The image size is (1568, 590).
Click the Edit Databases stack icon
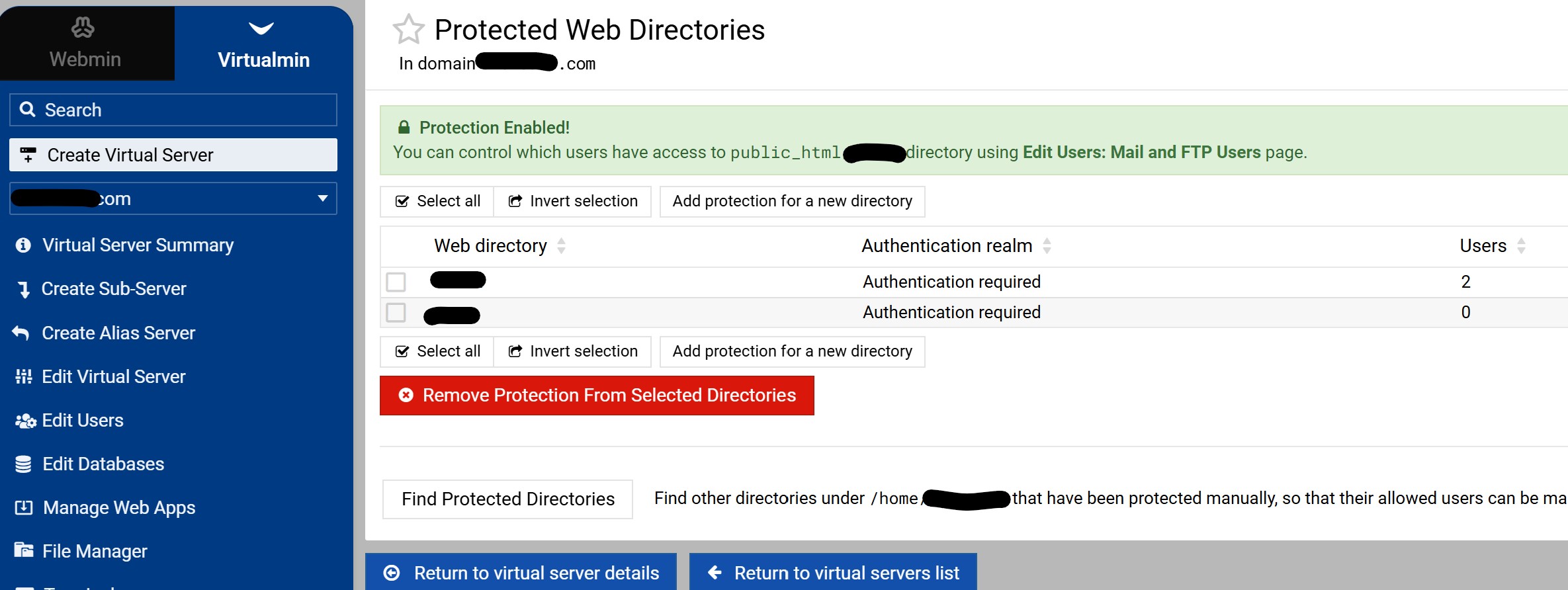pos(23,464)
